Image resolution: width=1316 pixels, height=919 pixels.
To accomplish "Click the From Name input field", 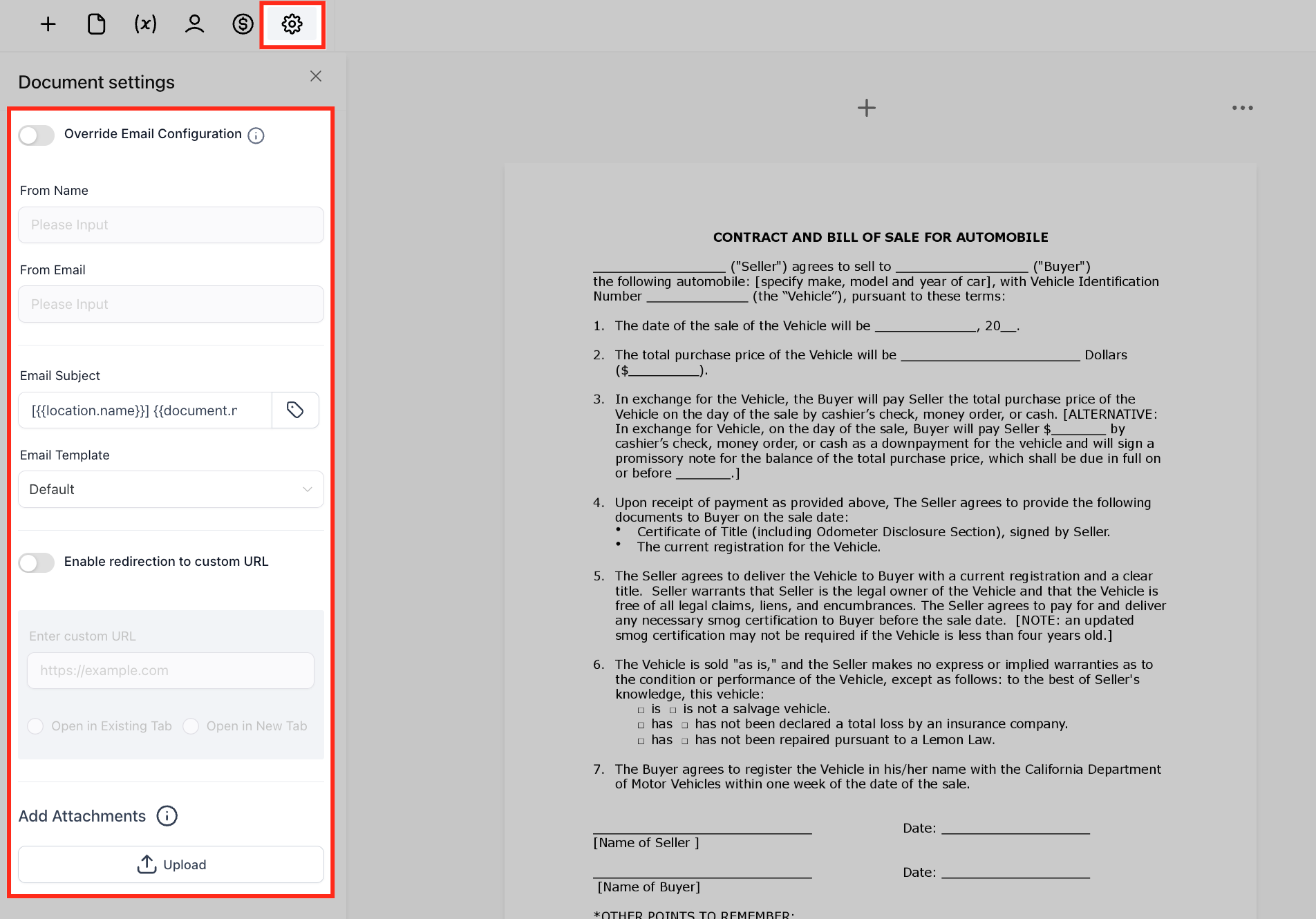I will 170,225.
